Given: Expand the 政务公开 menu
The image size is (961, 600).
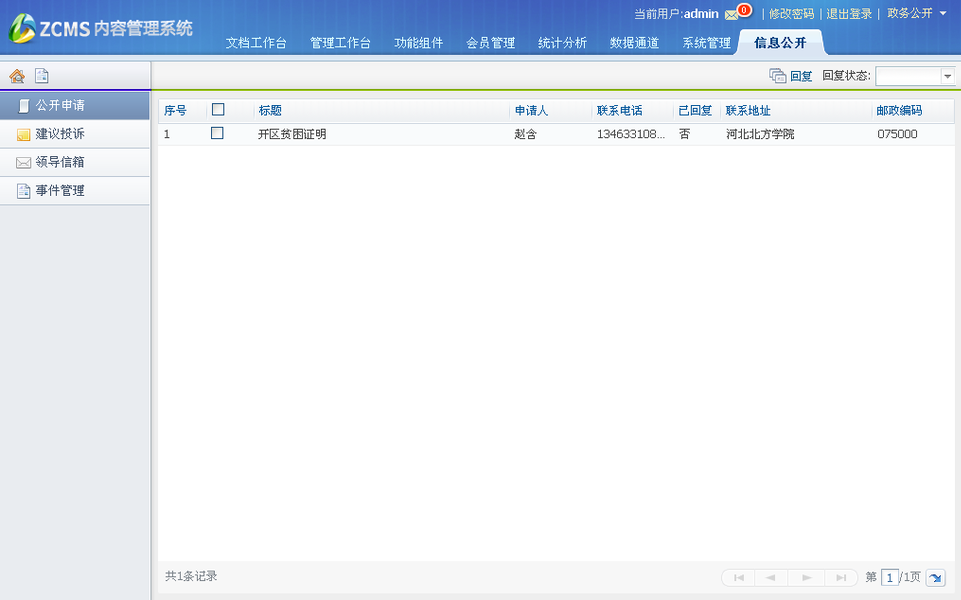Looking at the screenshot, I should (x=914, y=14).
